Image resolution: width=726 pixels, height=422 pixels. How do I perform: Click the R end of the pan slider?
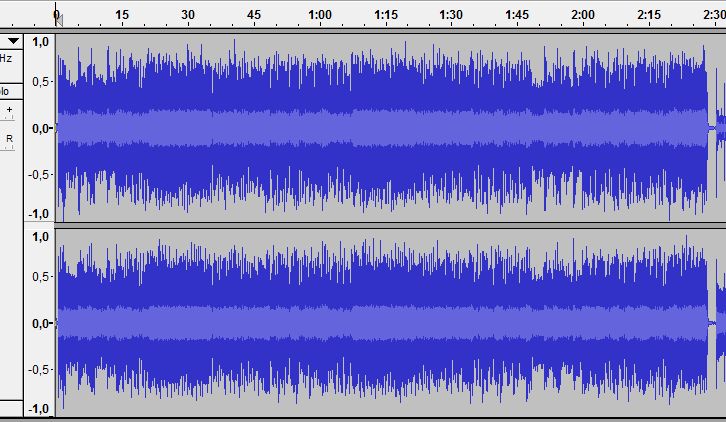(x=9, y=139)
